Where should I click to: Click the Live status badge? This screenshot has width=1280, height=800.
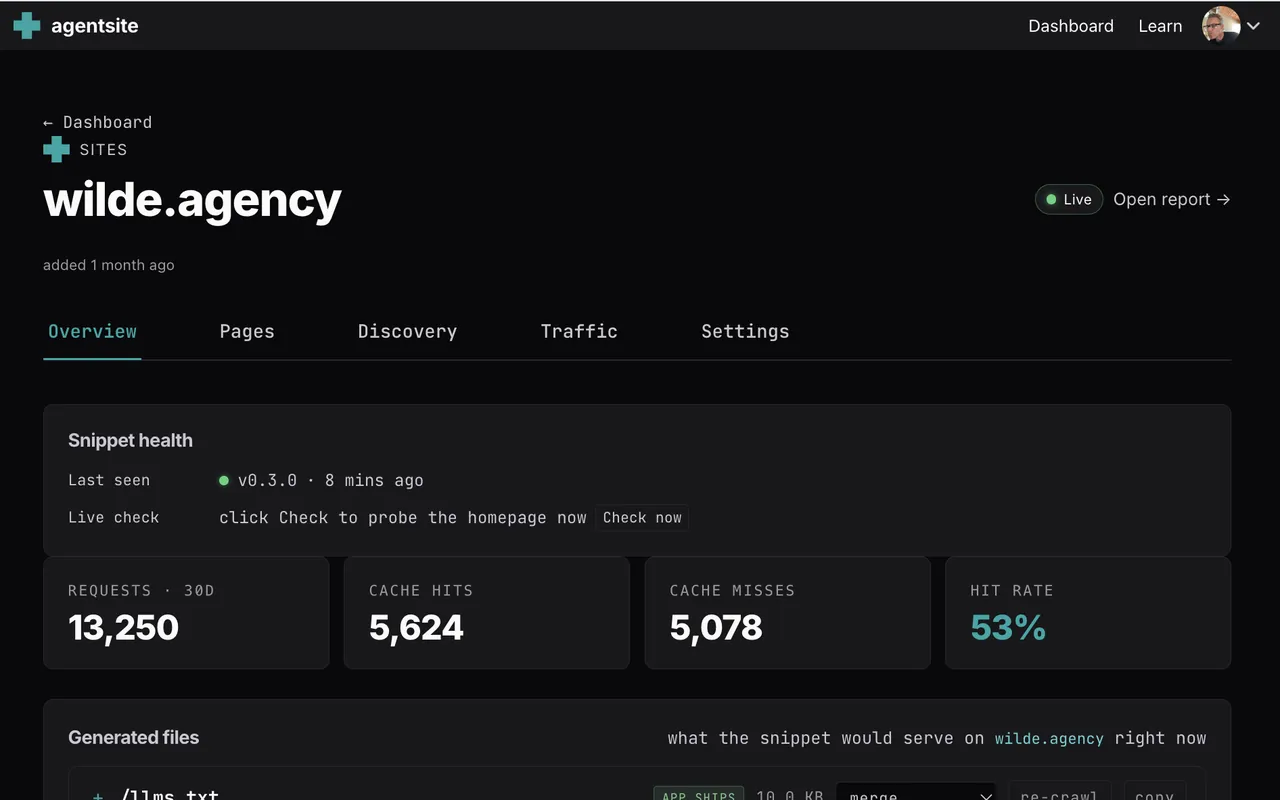tap(1068, 199)
